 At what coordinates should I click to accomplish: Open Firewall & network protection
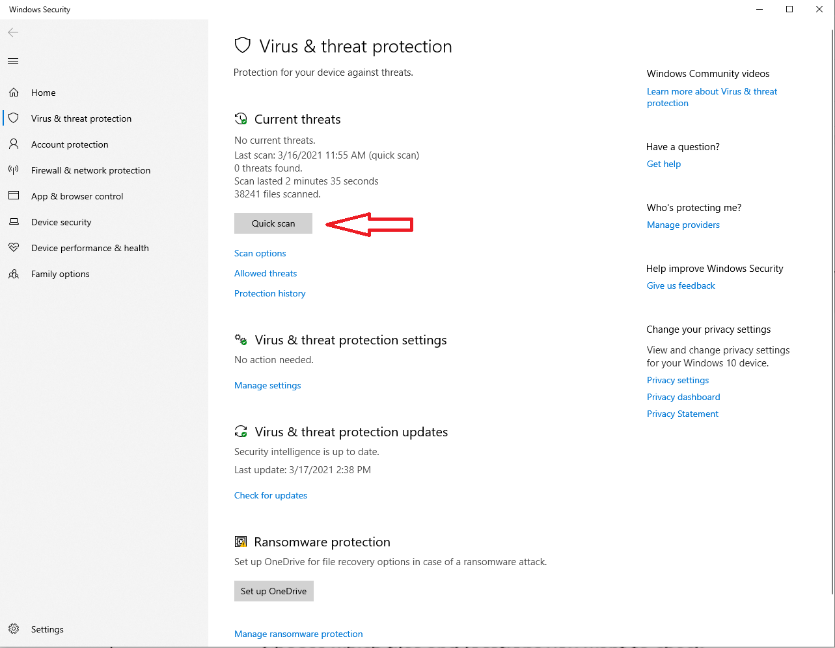(91, 170)
